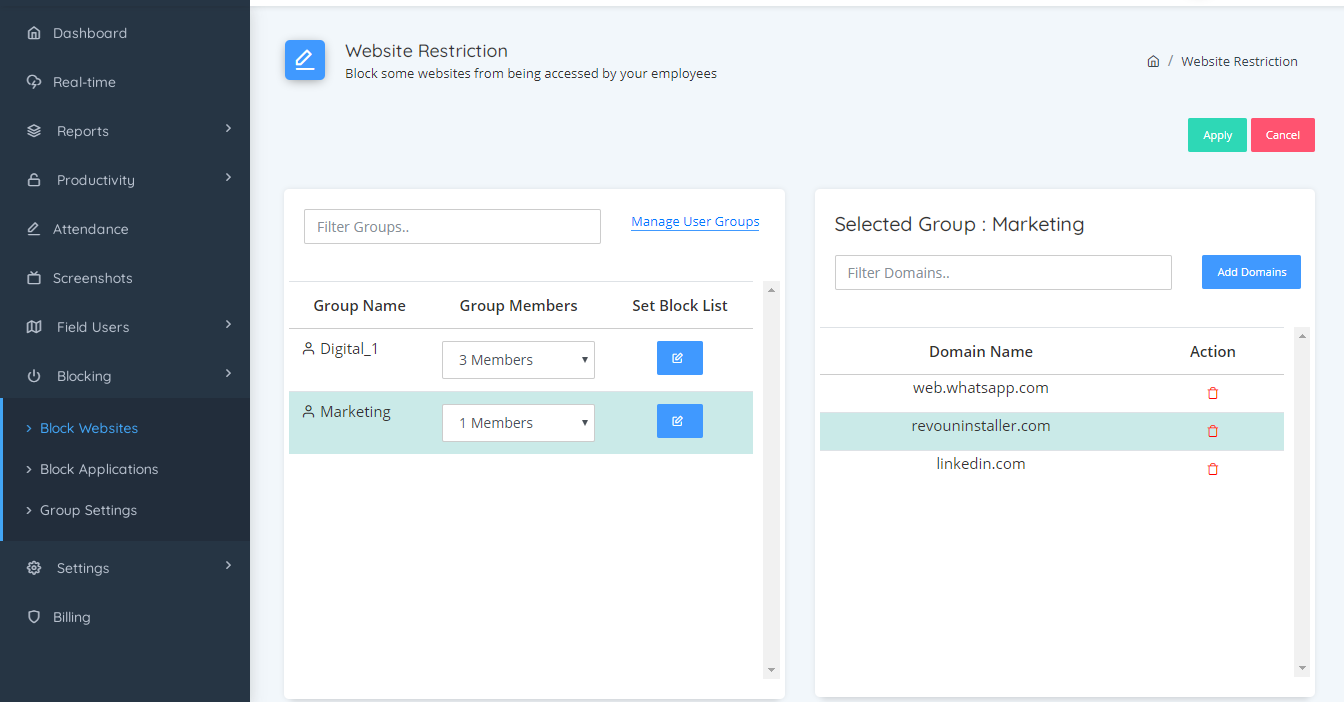Expand the Productivity sidebar section
This screenshot has width=1344, height=702.
[95, 179]
